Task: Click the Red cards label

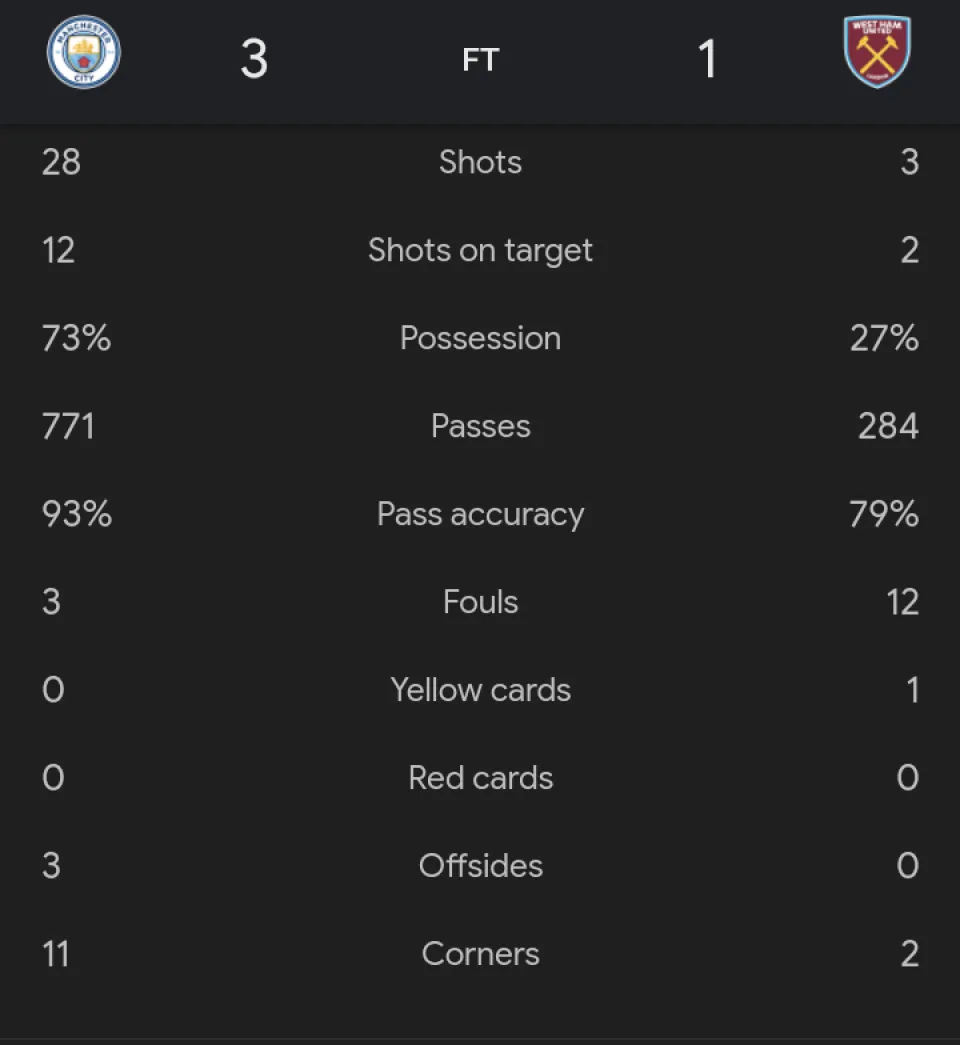Action: (480, 778)
